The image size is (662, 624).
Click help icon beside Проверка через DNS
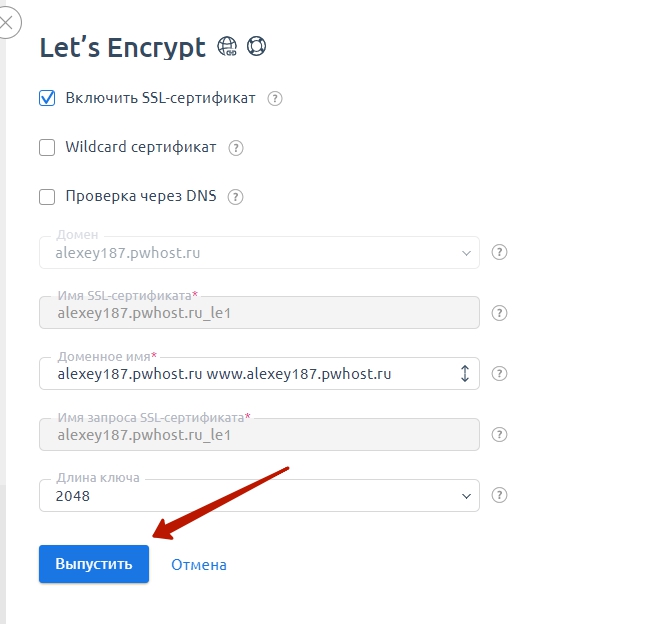235,197
